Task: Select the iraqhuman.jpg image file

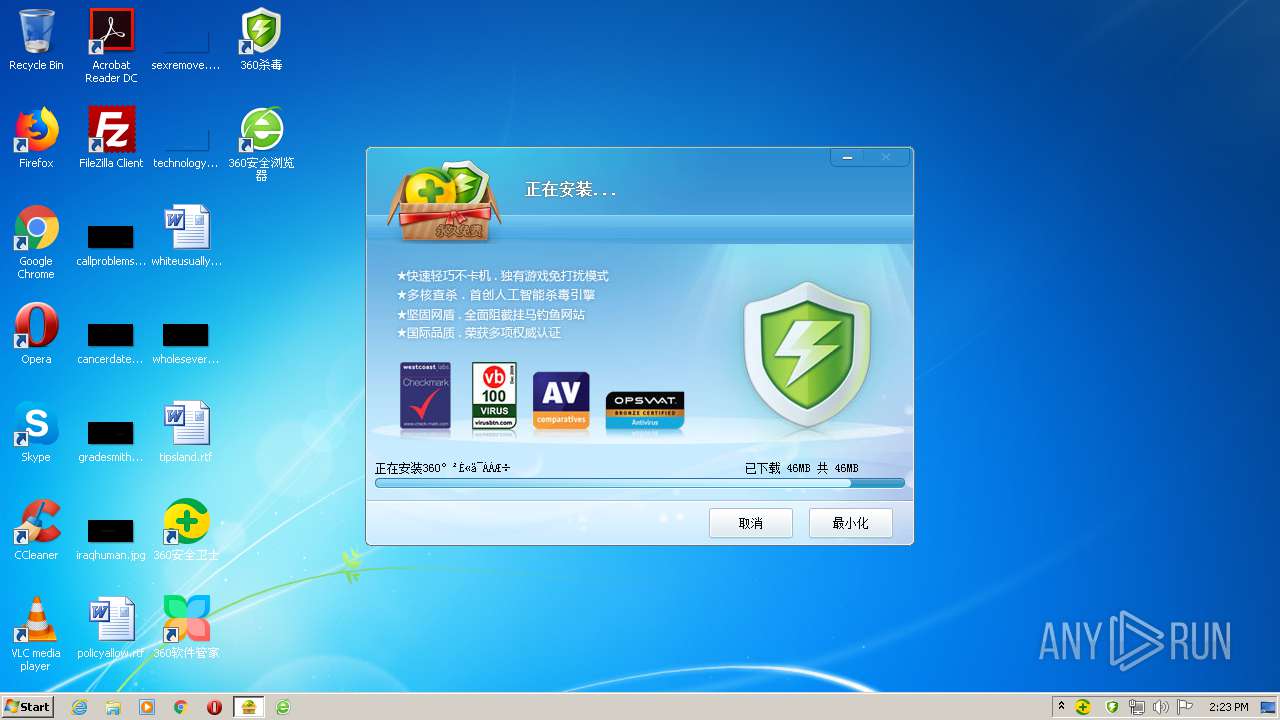Action: pyautogui.click(x=111, y=539)
